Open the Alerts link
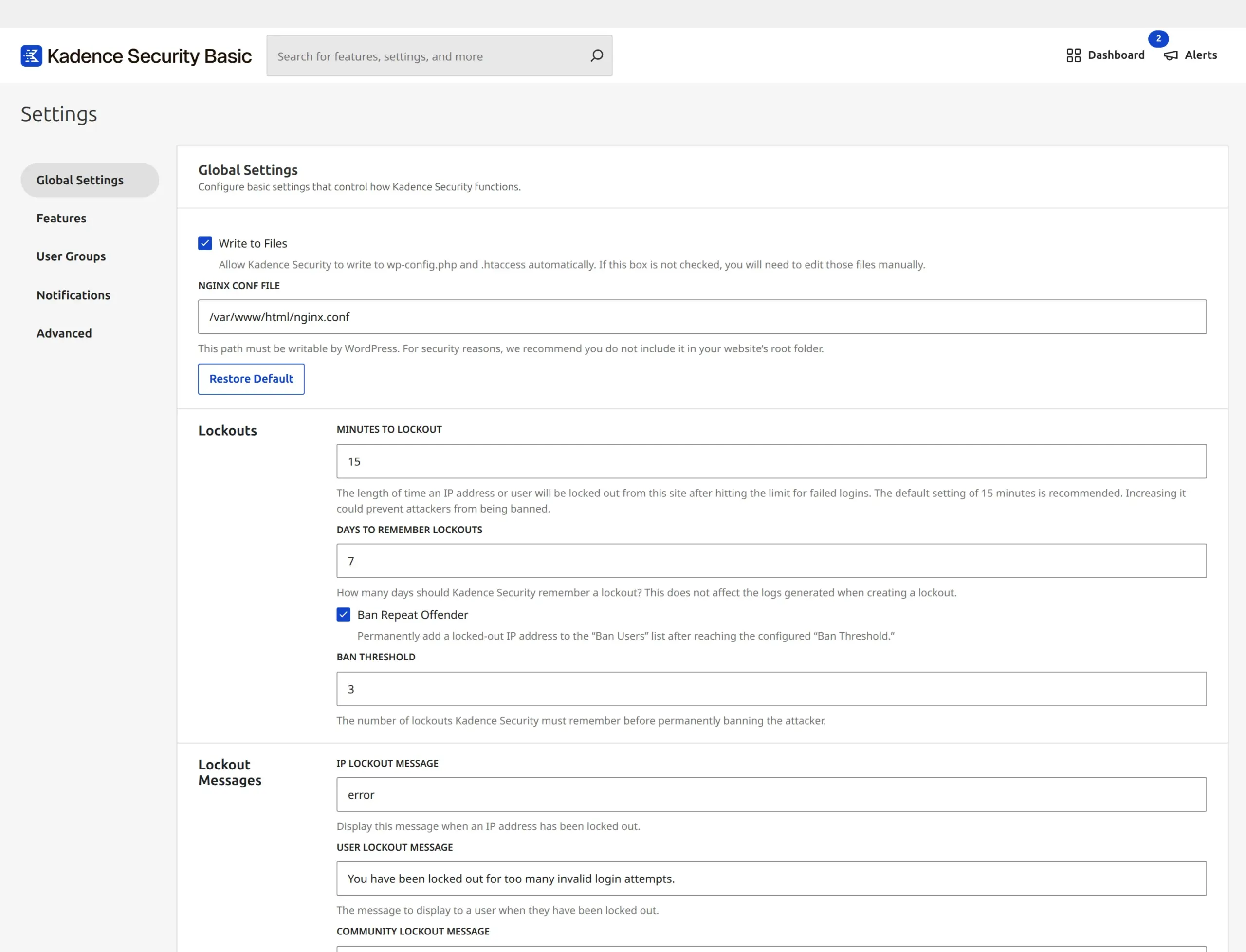Image resolution: width=1246 pixels, height=952 pixels. (1191, 55)
